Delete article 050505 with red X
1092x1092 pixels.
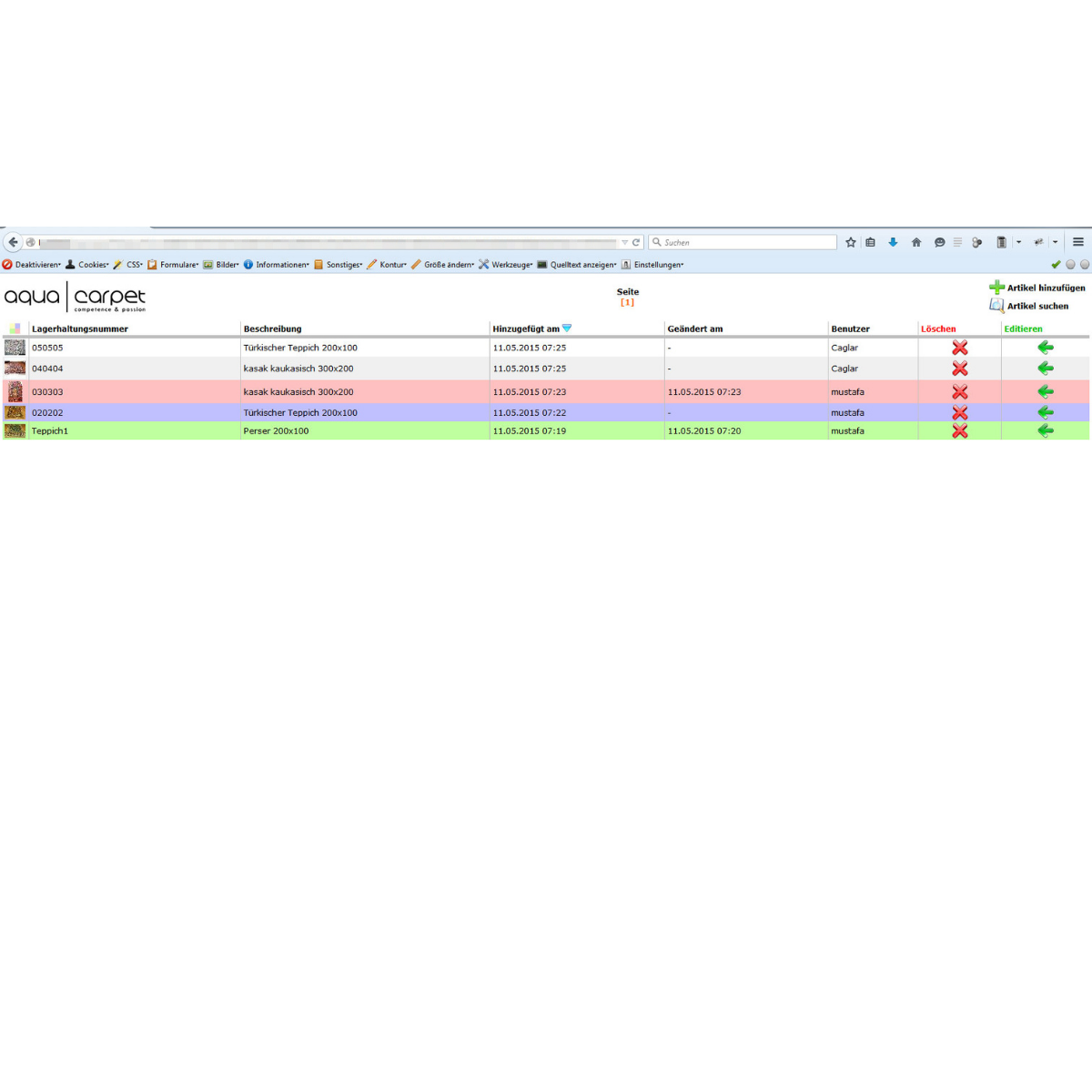(959, 348)
